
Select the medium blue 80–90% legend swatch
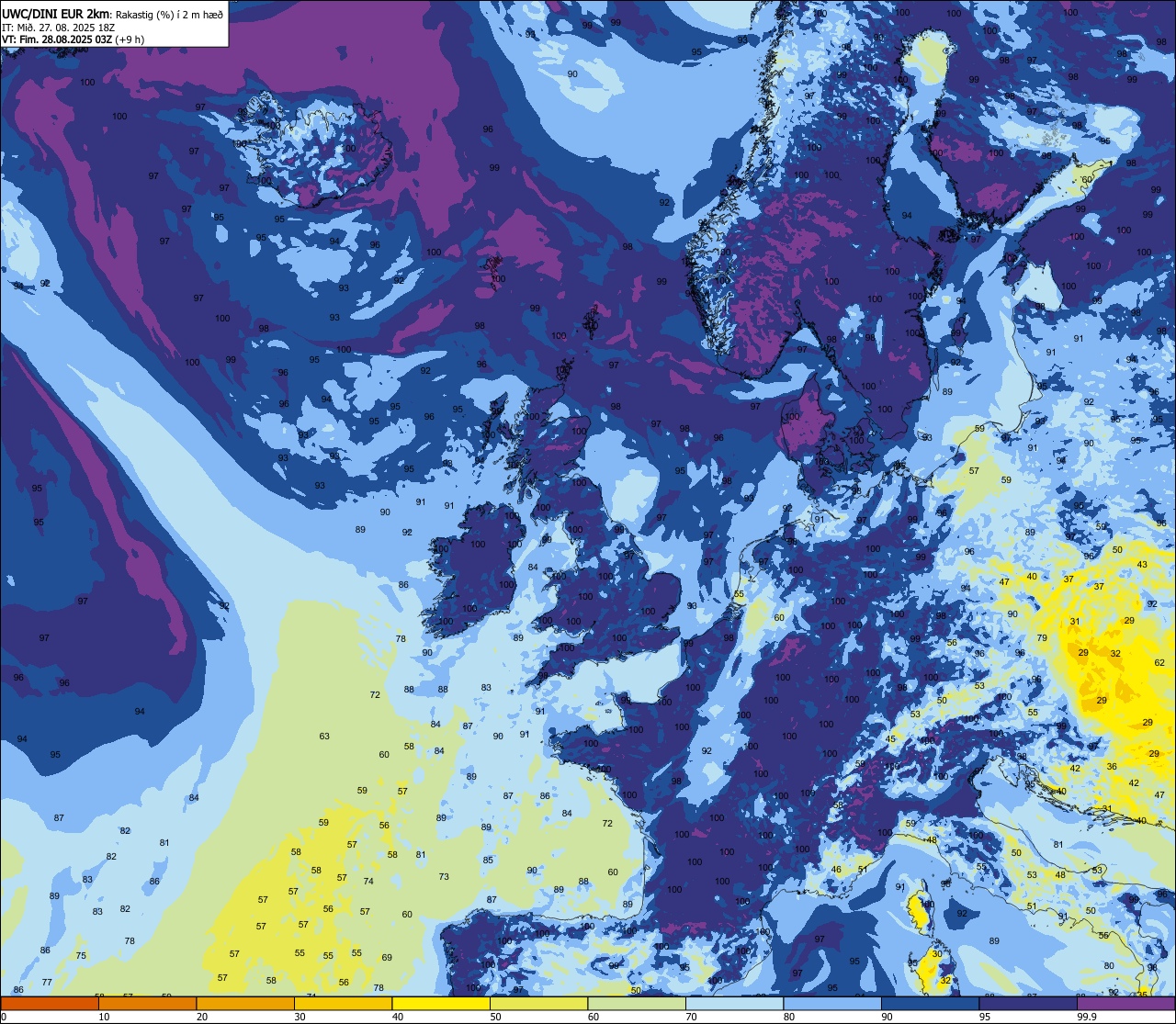tap(832, 1004)
